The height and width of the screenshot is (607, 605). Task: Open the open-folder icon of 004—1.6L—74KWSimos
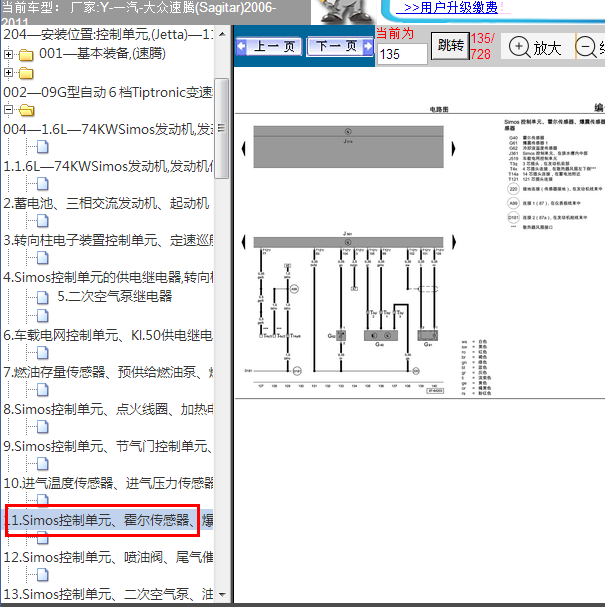pyautogui.click(x=26, y=110)
